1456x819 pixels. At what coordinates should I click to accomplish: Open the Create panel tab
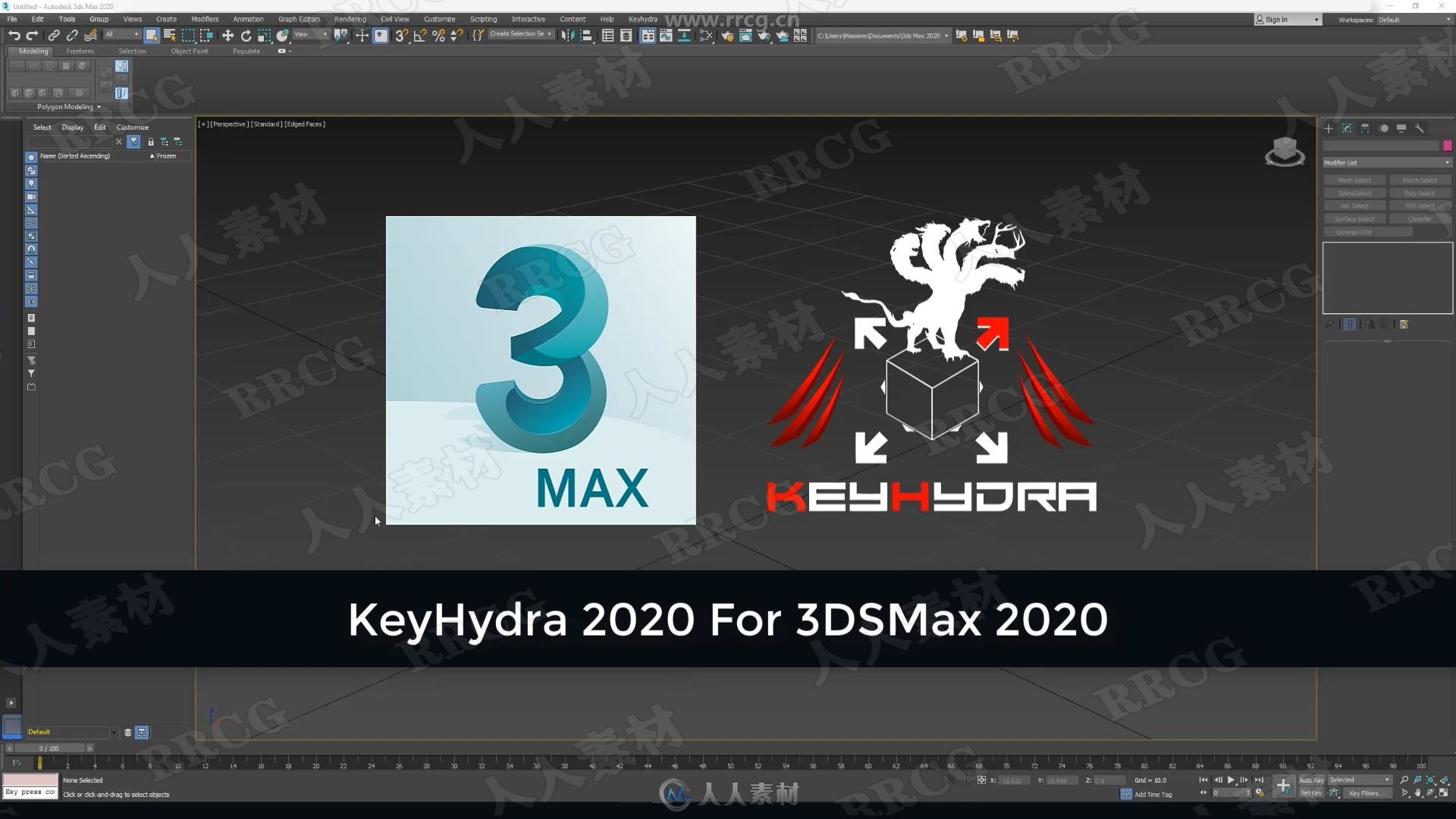pyautogui.click(x=1329, y=128)
